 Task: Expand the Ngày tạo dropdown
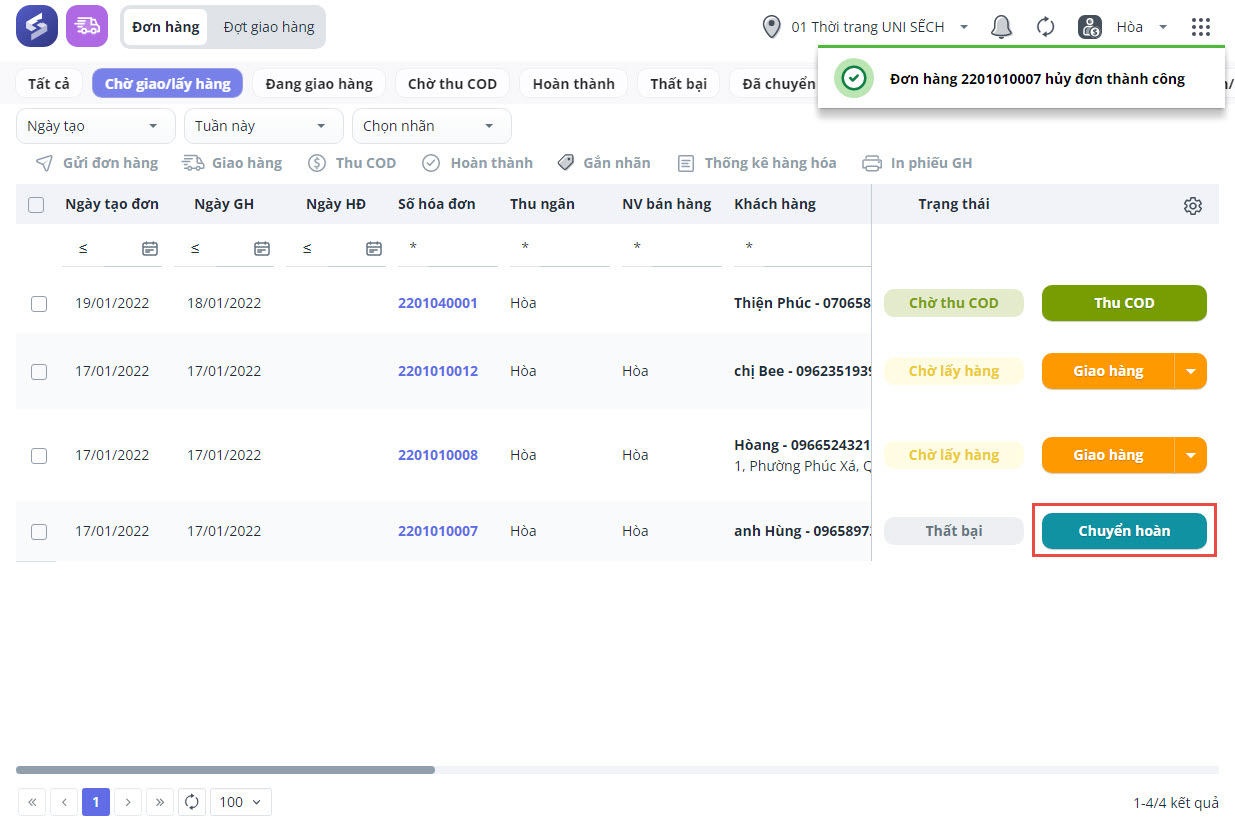pyautogui.click(x=92, y=126)
